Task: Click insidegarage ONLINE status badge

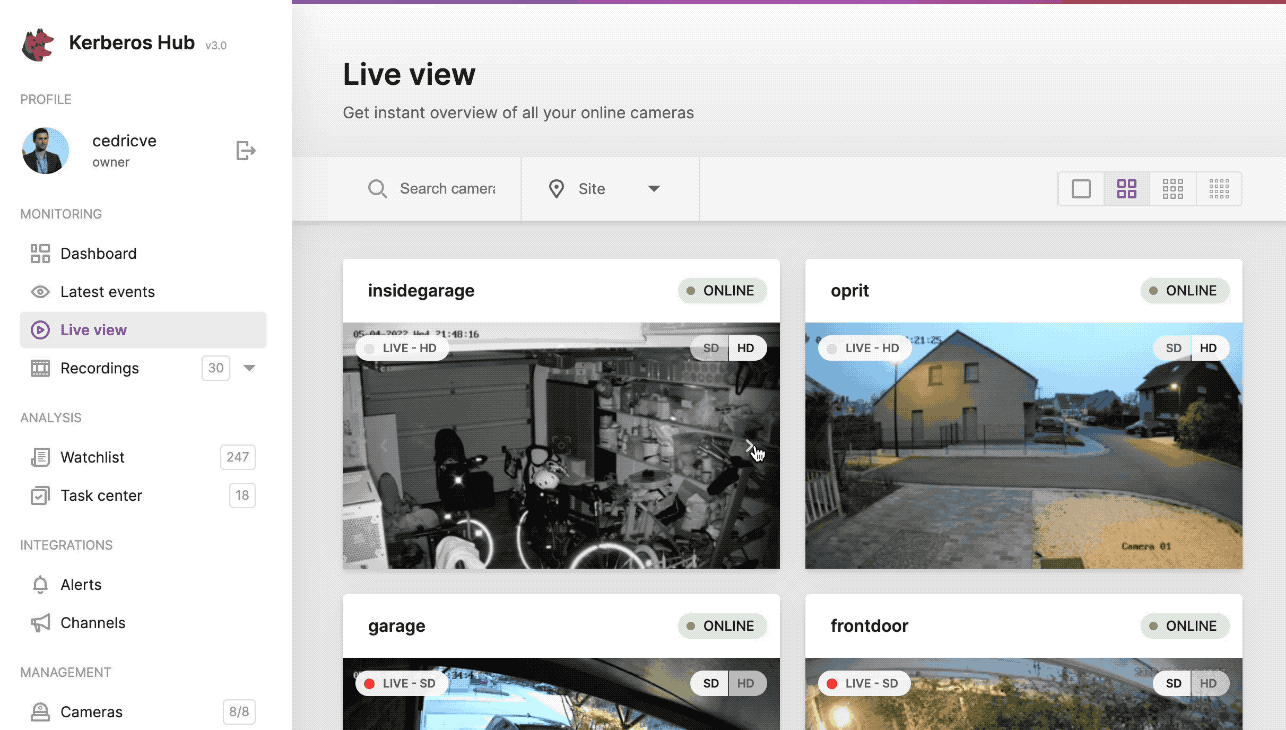Action: [x=722, y=291]
